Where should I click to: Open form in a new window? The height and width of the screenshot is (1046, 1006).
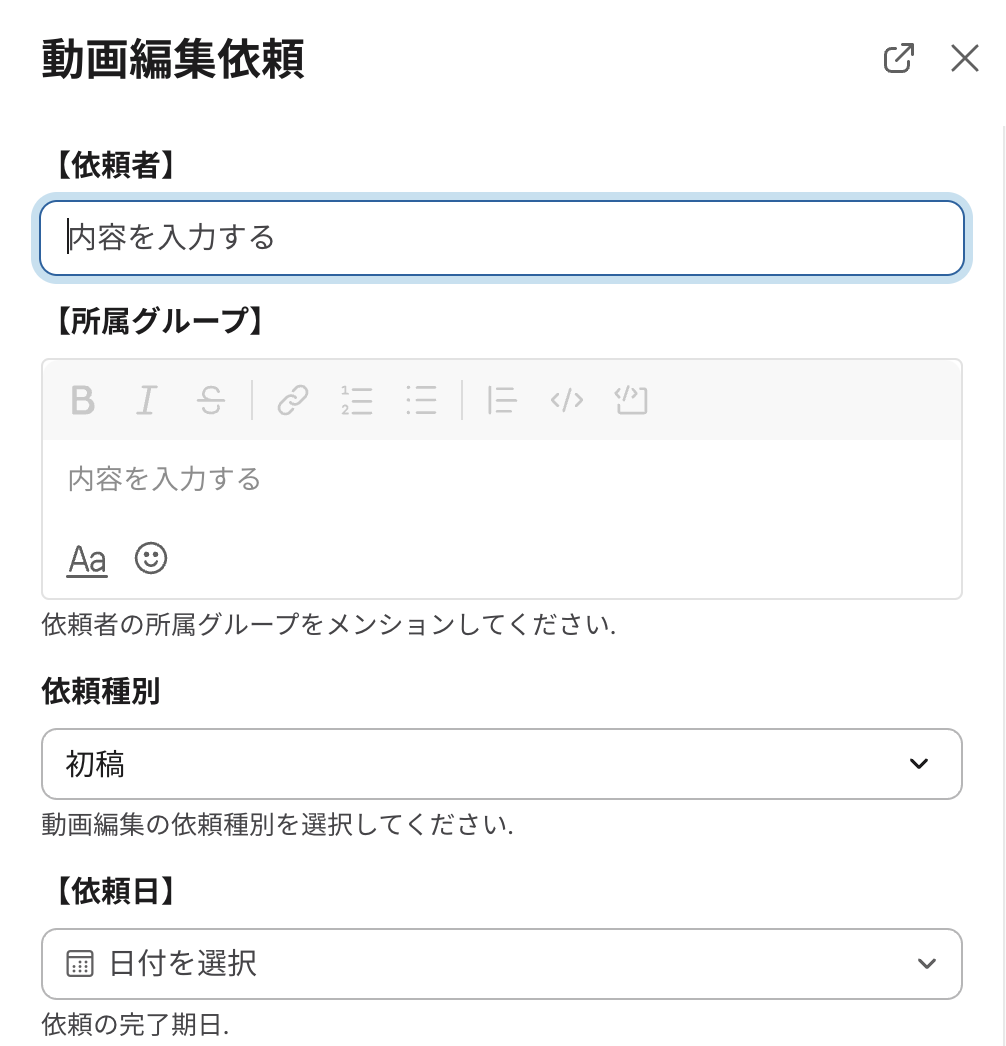899,59
